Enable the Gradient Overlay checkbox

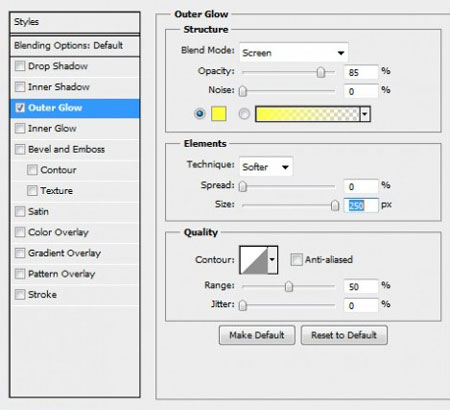(x=20, y=253)
